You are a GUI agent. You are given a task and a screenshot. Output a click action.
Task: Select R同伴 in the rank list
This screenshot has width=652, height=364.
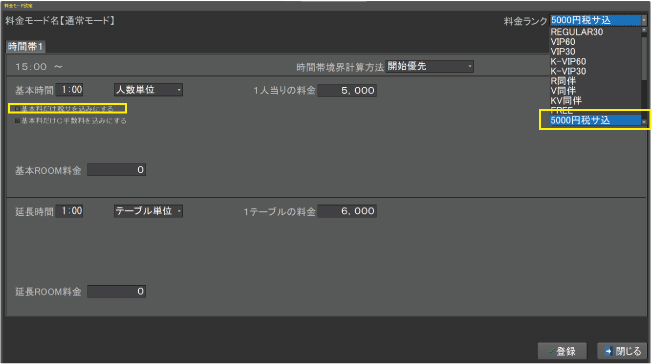tap(595, 81)
